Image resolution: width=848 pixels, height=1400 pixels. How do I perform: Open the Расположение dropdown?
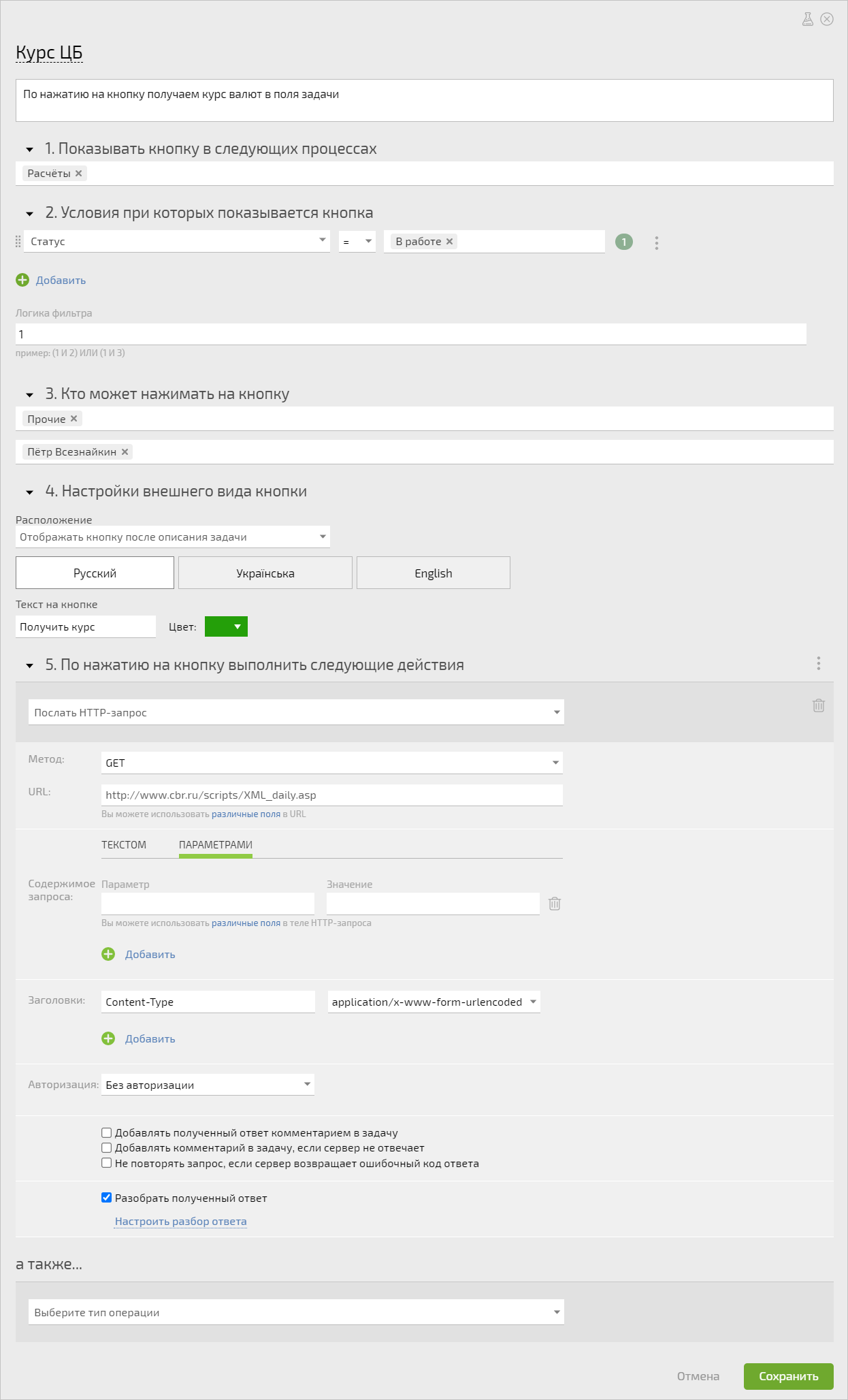pyautogui.click(x=173, y=537)
